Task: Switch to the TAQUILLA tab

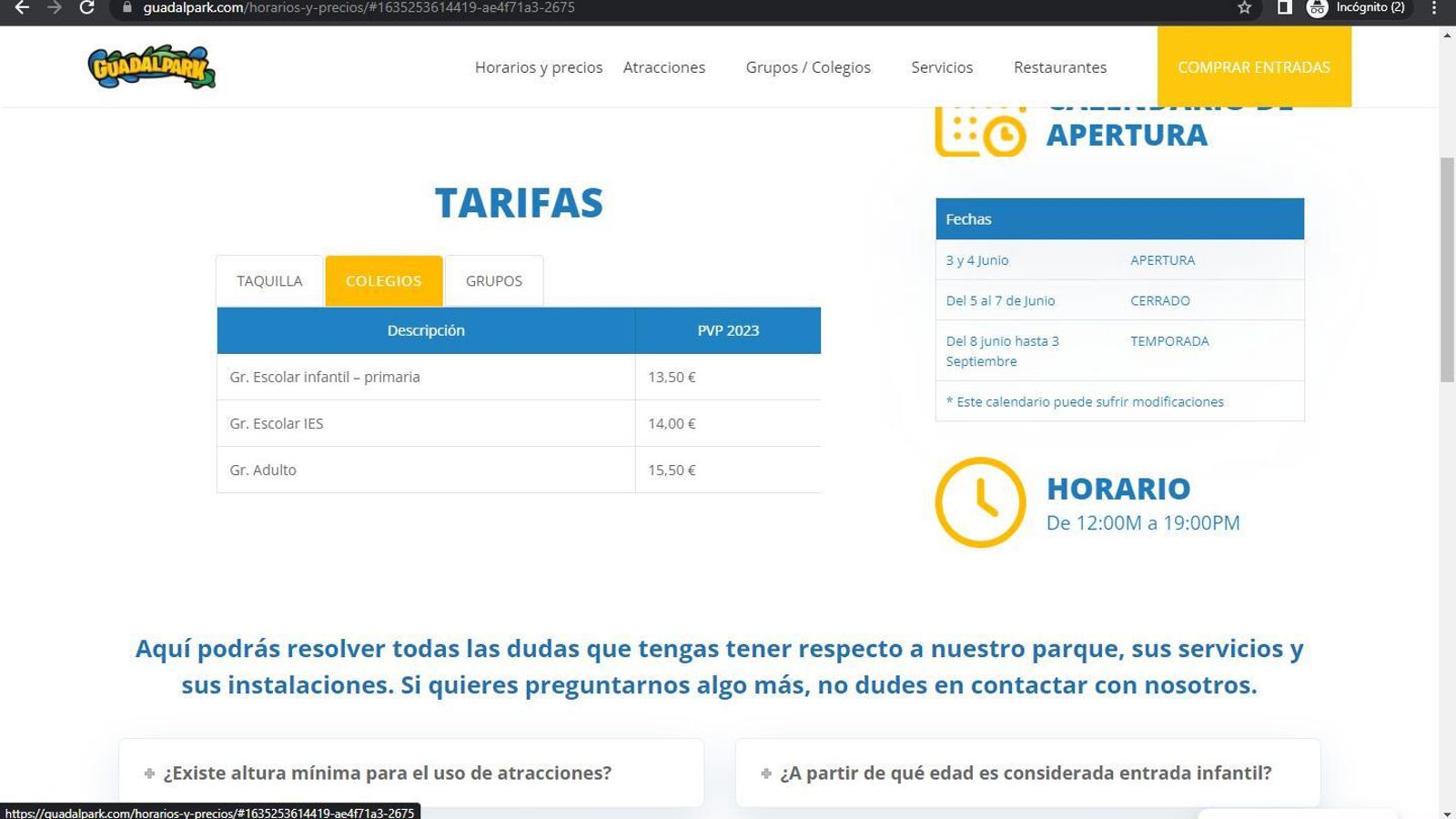Action: coord(269,280)
